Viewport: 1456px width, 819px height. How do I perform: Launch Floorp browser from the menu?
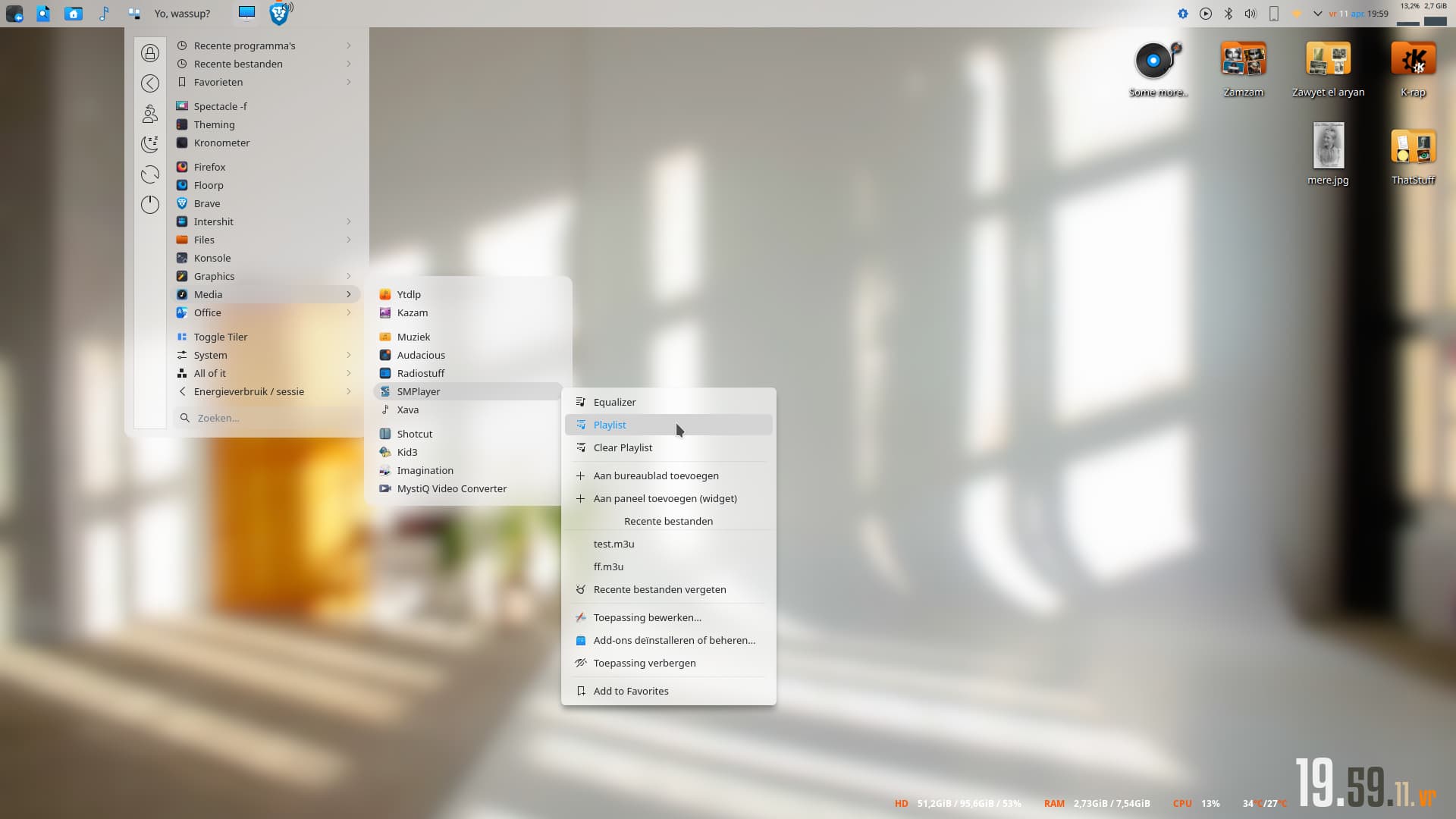[x=267, y=185]
